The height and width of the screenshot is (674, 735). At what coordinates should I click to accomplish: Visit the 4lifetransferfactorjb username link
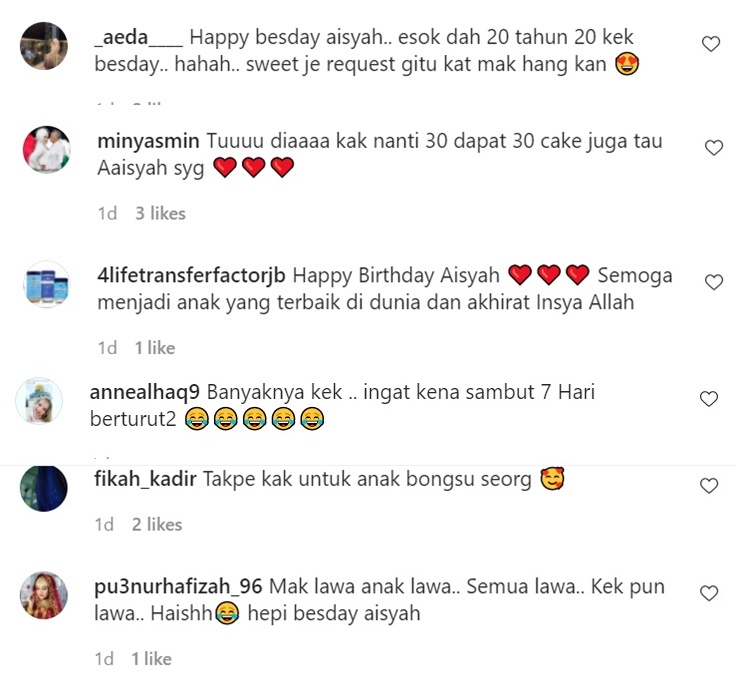(191, 276)
